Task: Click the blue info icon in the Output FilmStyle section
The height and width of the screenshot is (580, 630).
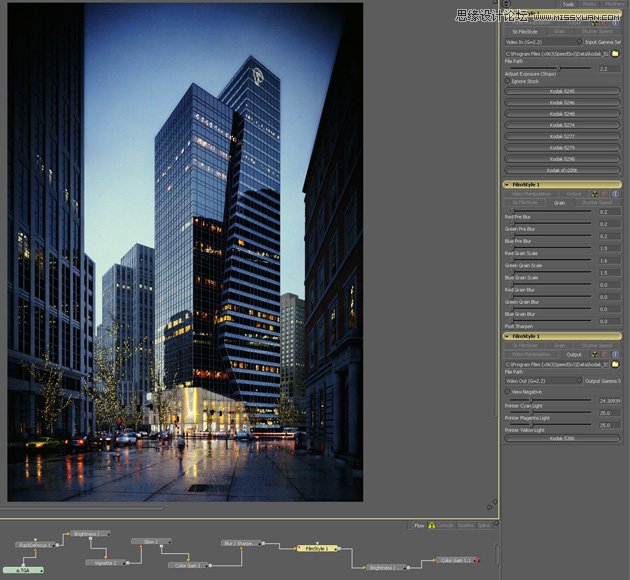Action: pyautogui.click(x=616, y=355)
